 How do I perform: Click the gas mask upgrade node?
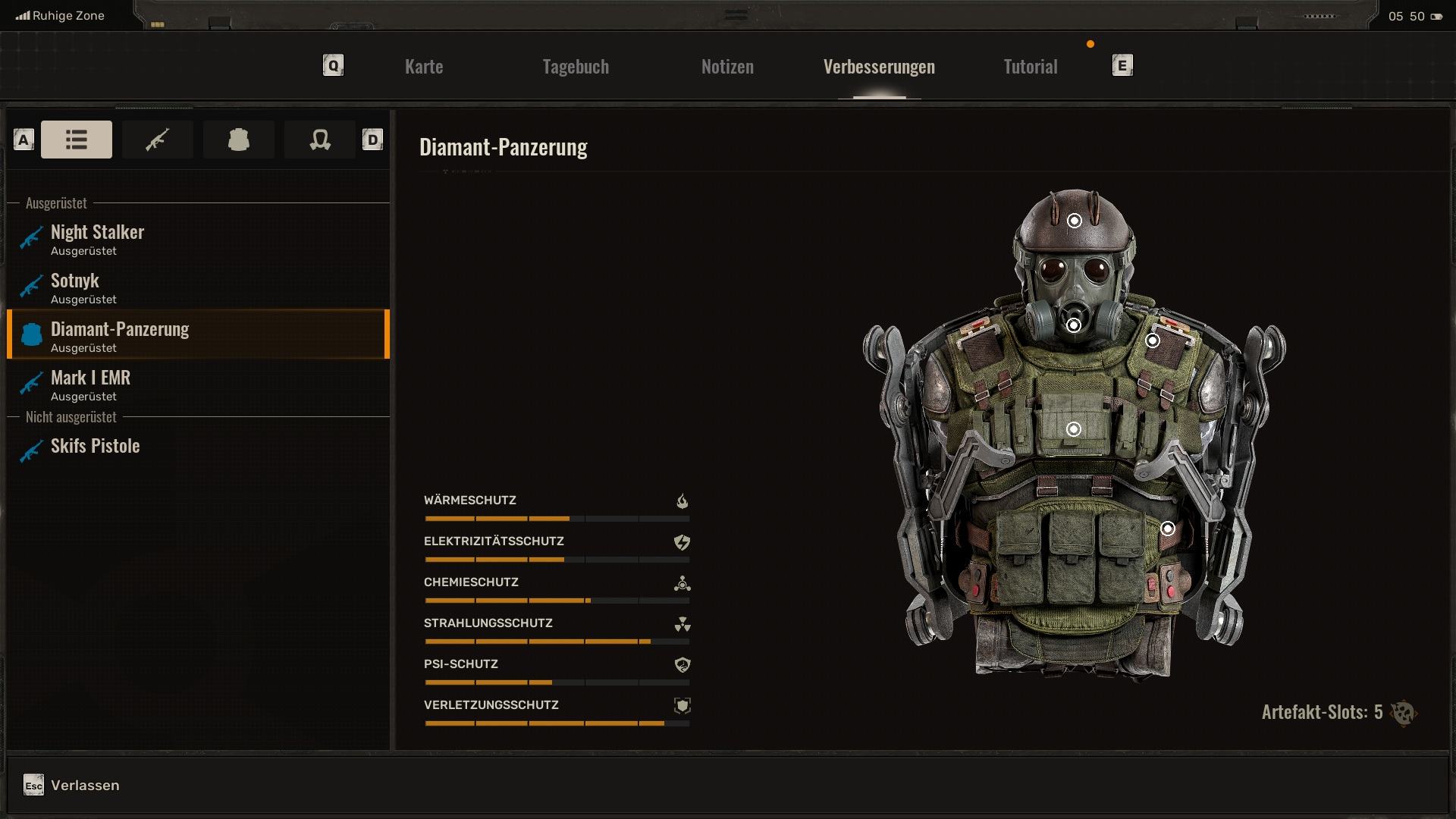click(x=1074, y=325)
